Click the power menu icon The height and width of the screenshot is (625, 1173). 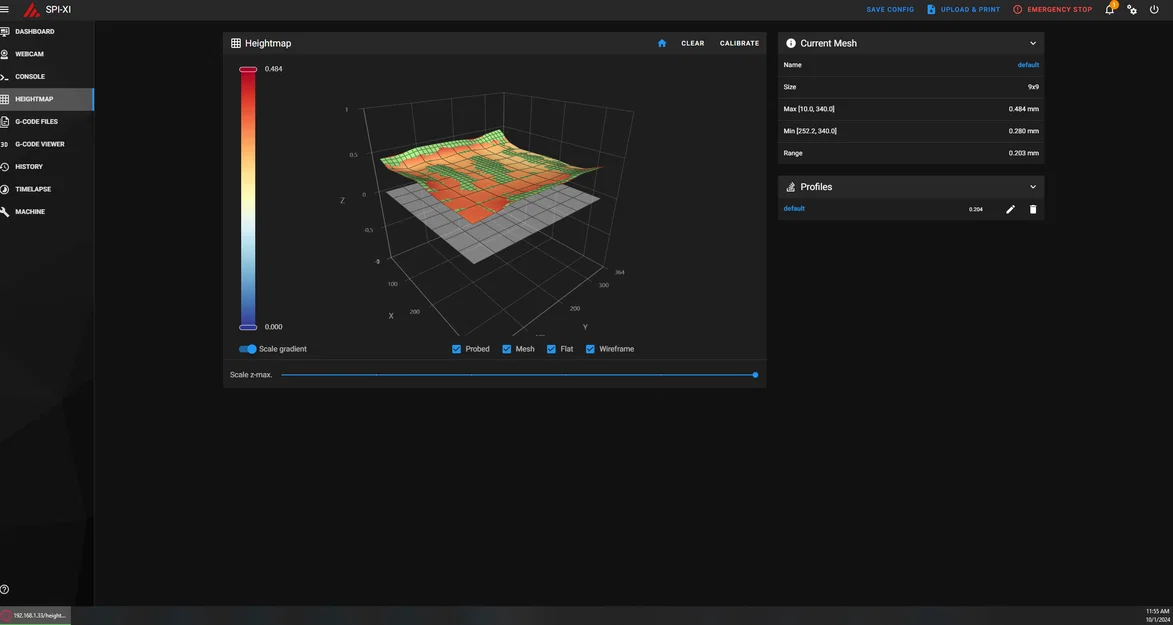(1154, 10)
